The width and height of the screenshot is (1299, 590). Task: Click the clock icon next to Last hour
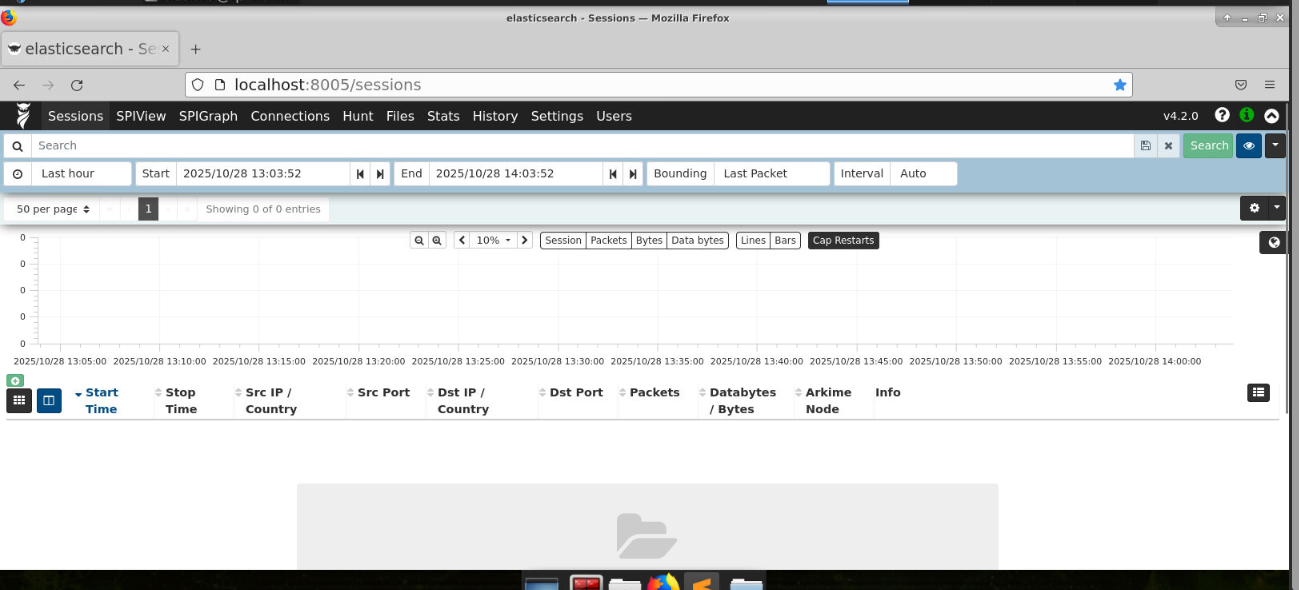(x=17, y=174)
